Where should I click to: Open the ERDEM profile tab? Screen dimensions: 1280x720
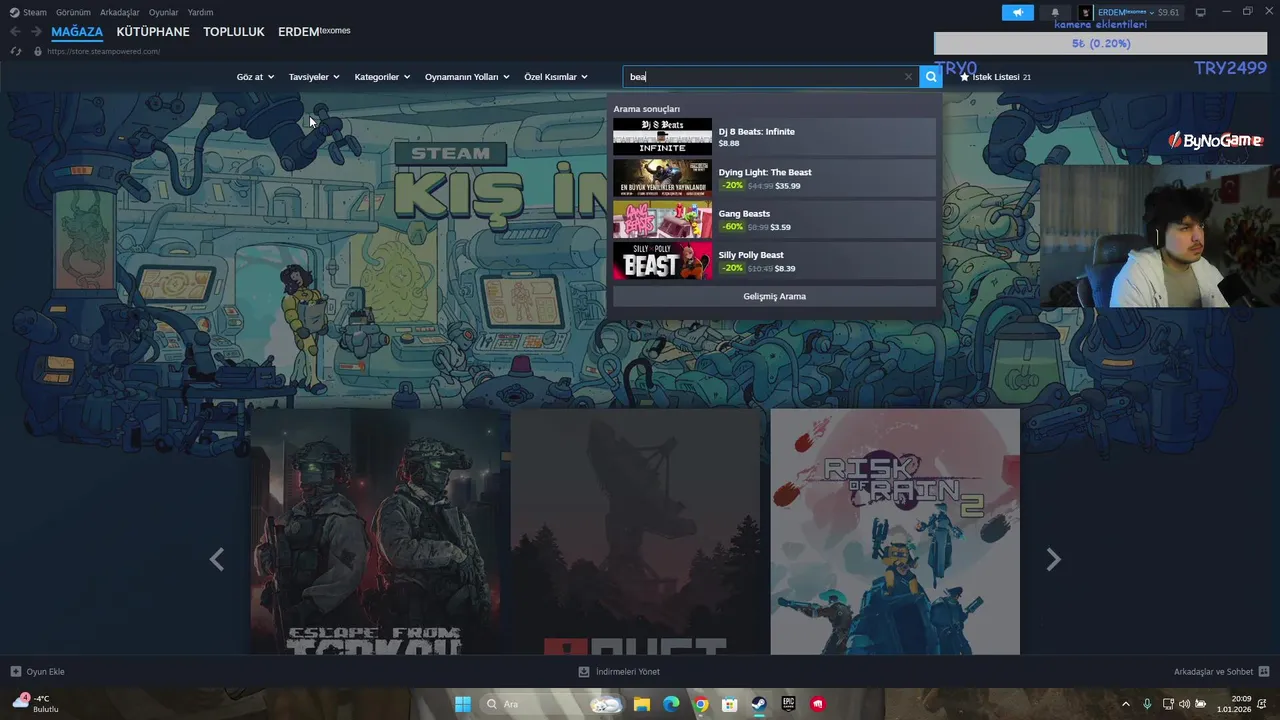coord(314,31)
